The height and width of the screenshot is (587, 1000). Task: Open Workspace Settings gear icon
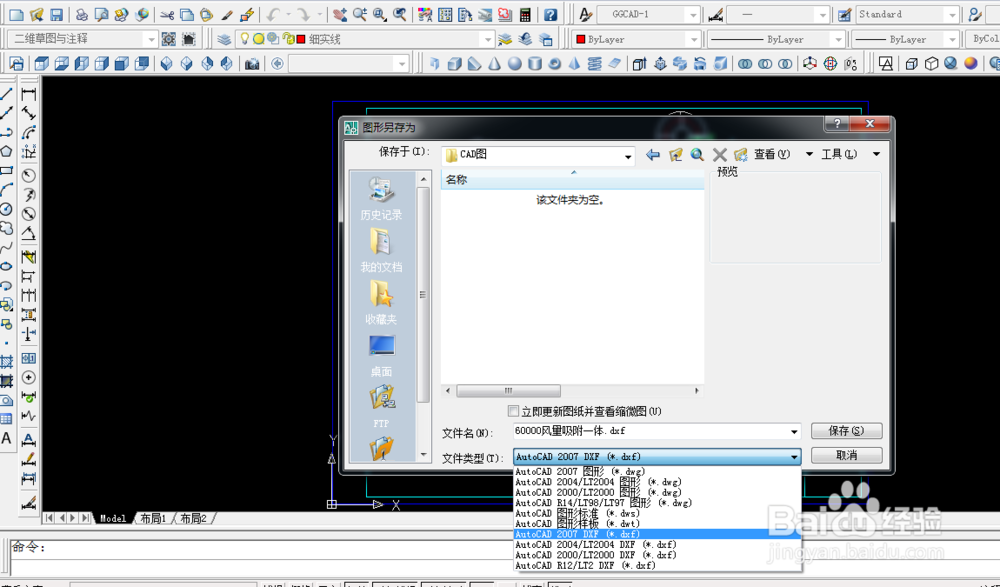168,39
